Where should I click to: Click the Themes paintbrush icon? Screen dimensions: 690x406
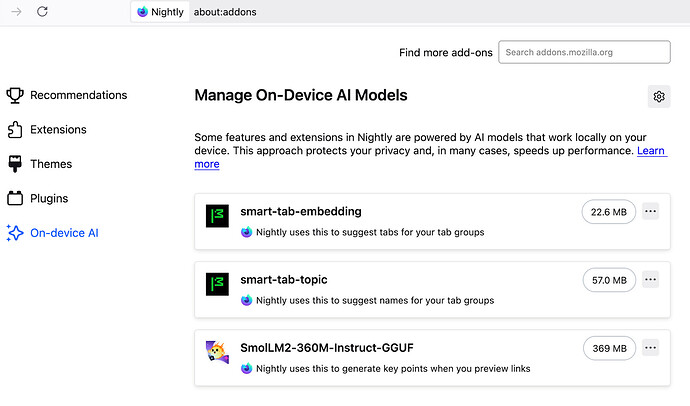click(15, 164)
